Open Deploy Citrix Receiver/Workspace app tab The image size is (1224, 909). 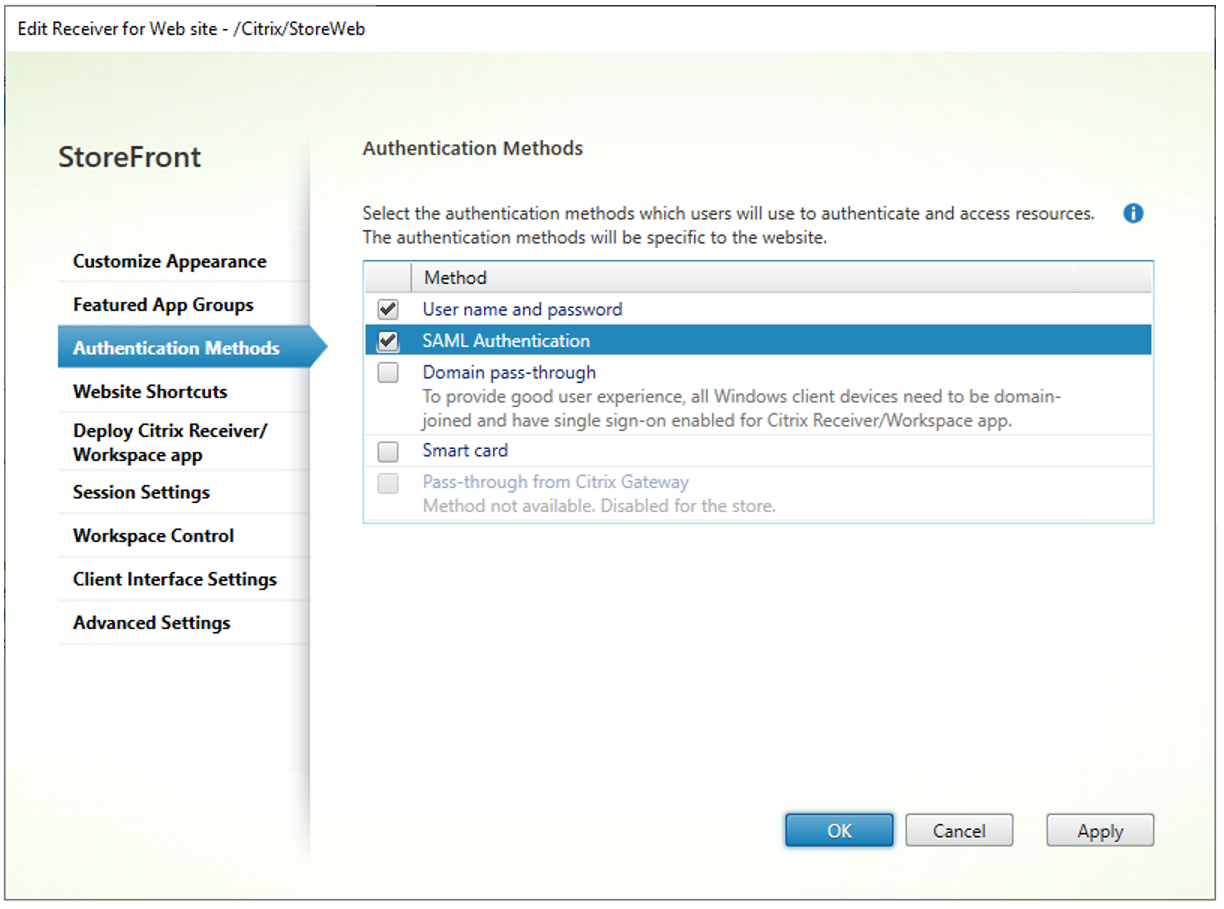170,443
